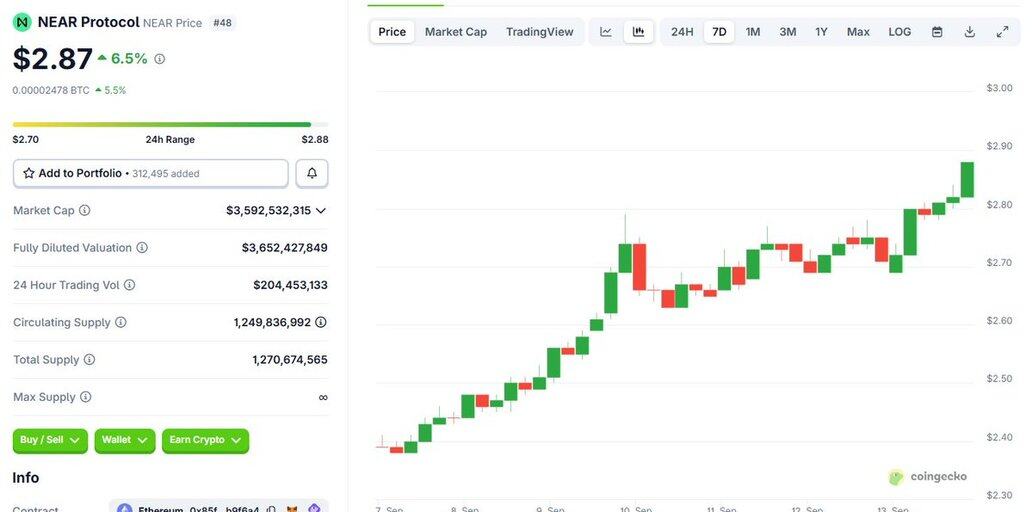Switch chart range to 1M
This screenshot has width=1032, height=512.
click(x=753, y=32)
